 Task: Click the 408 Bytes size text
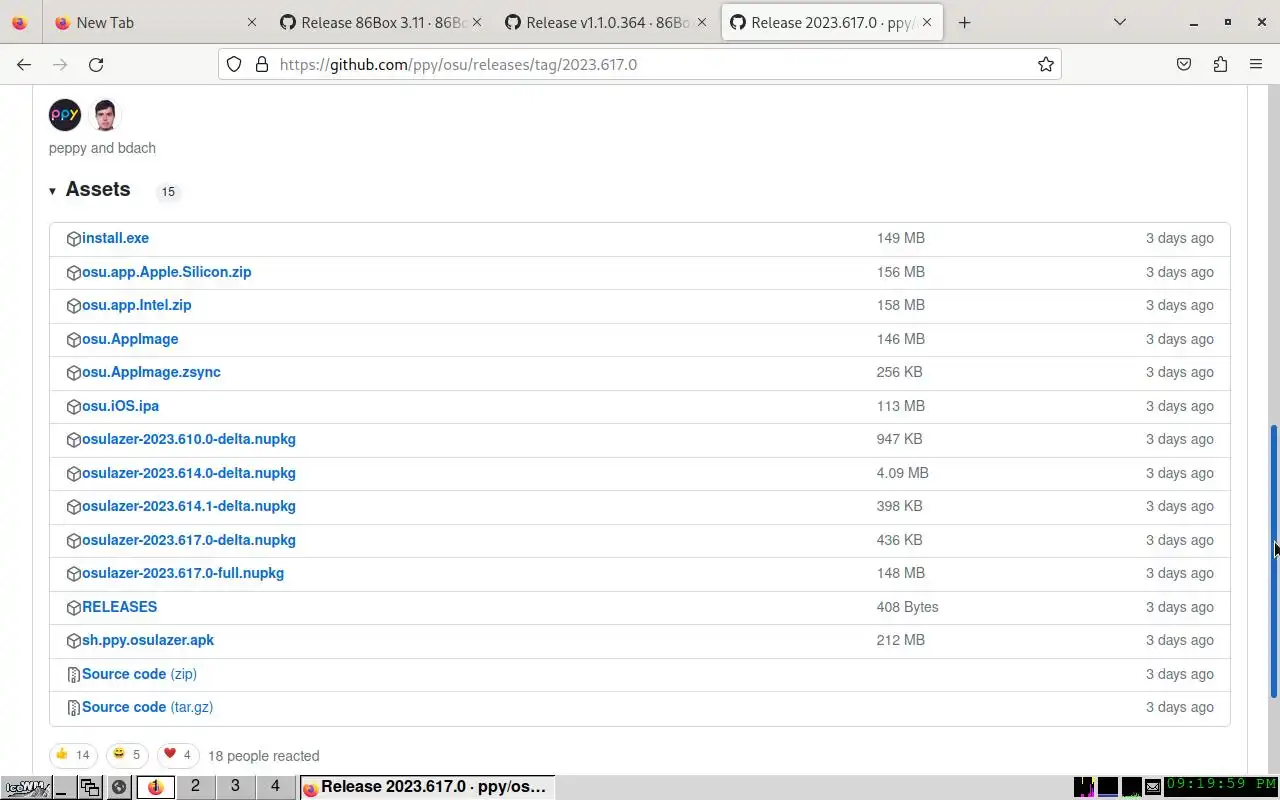[908, 607]
